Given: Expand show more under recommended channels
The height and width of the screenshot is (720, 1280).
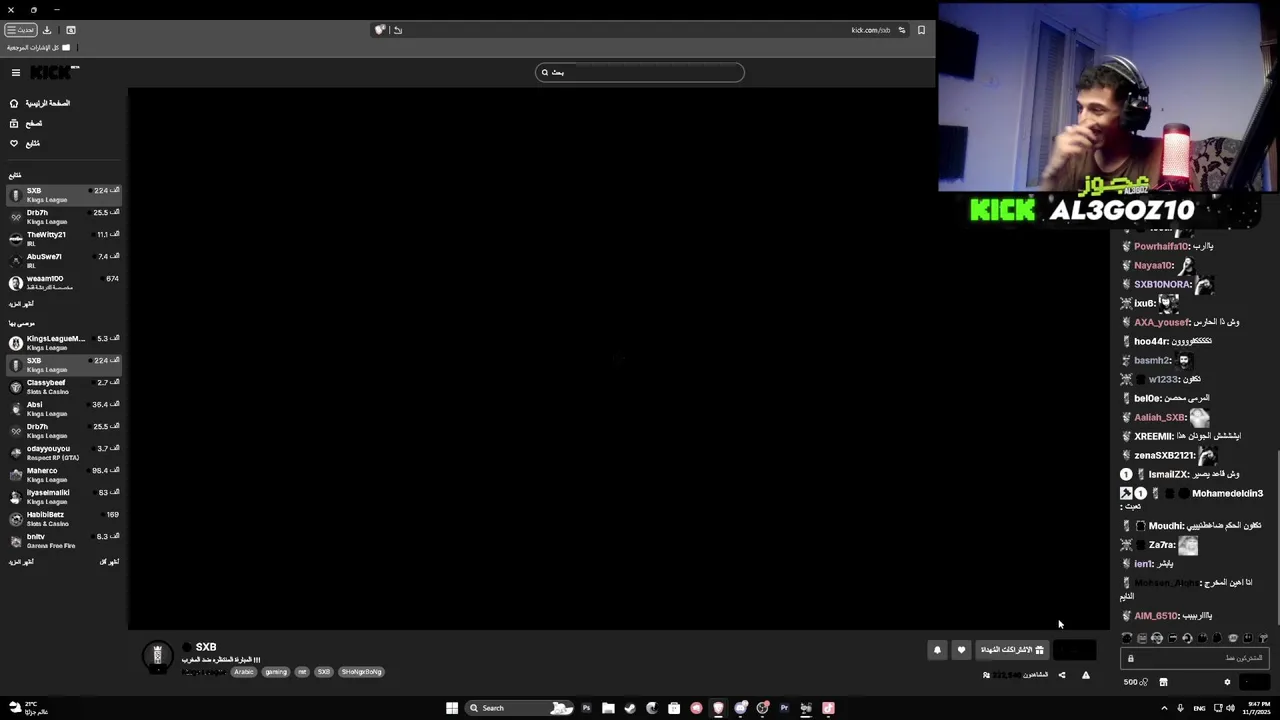Looking at the screenshot, I should pos(21,562).
